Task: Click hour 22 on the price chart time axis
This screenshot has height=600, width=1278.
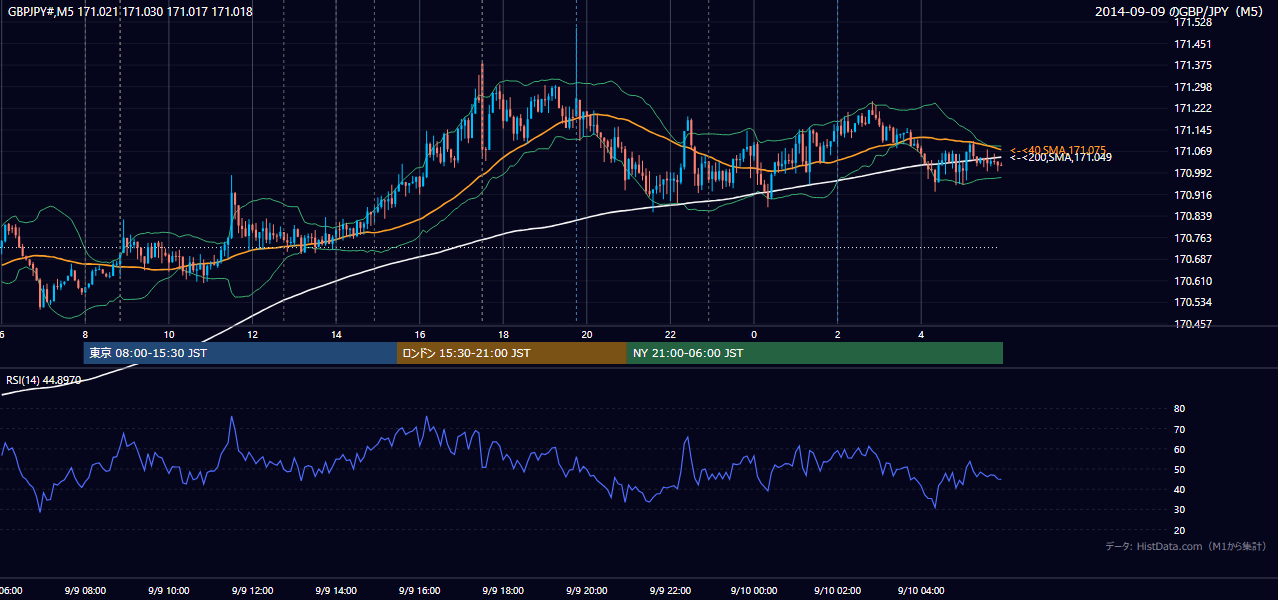Action: tap(670, 335)
